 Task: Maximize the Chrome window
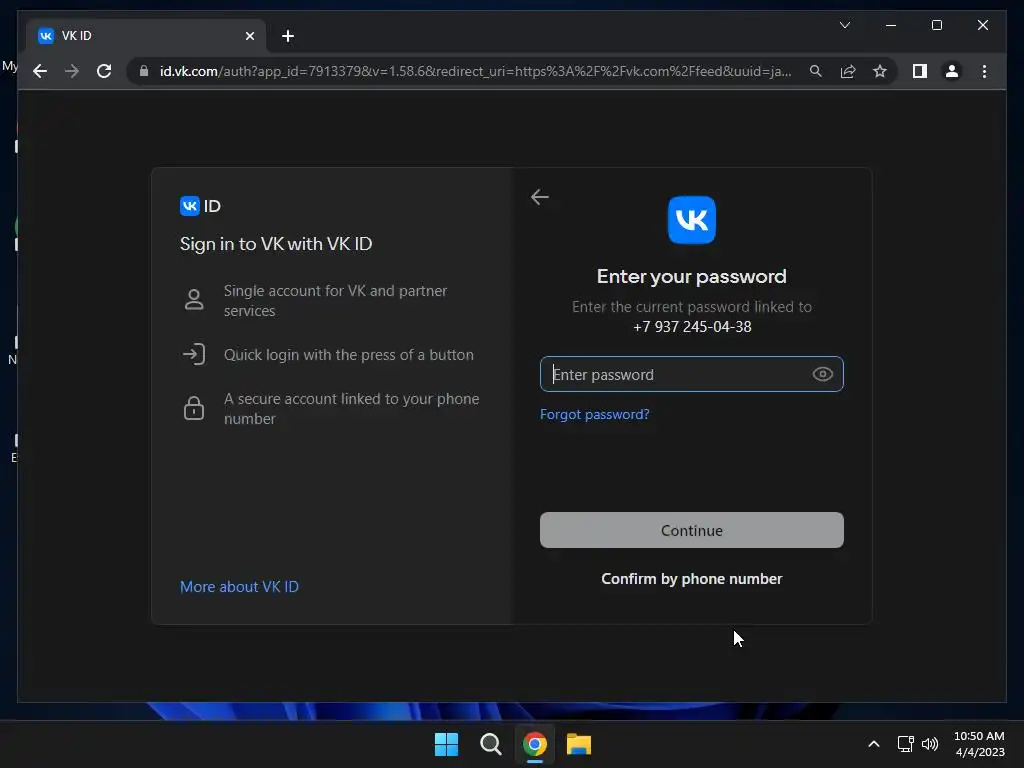[936, 25]
